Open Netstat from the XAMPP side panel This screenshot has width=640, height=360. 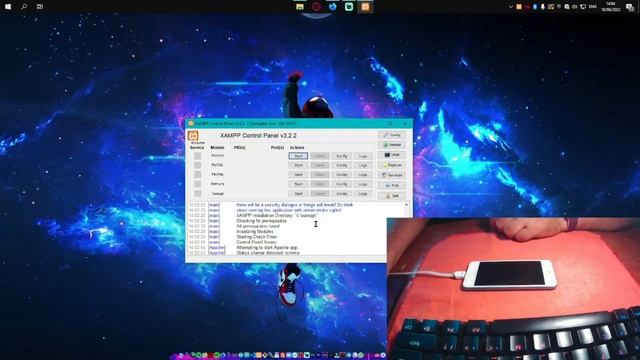point(392,145)
